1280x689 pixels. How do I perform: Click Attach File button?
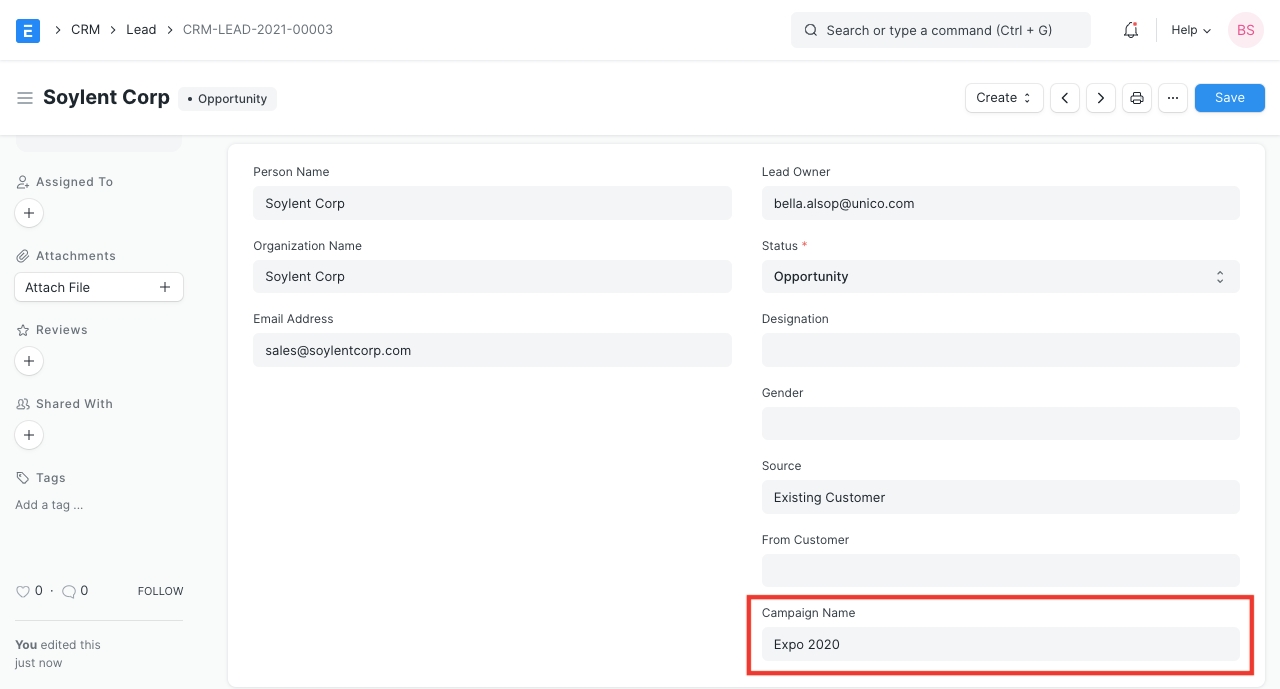click(x=98, y=287)
